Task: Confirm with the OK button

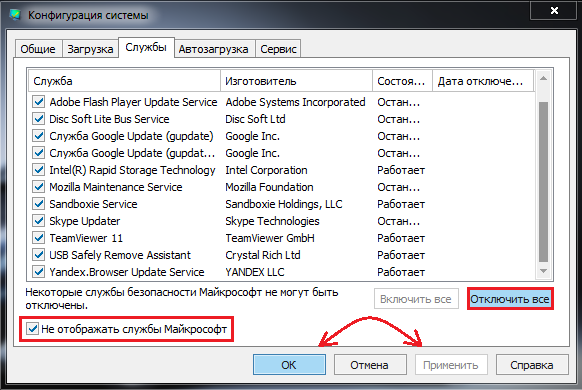Action: click(289, 365)
